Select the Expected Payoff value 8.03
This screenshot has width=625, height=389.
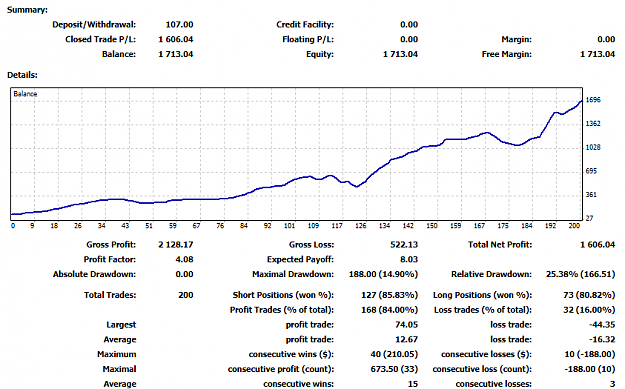click(x=409, y=259)
